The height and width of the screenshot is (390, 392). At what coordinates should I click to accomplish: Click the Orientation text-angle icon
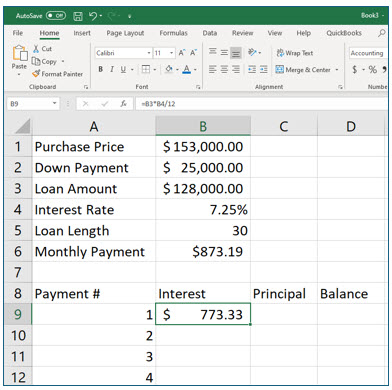coord(253,52)
